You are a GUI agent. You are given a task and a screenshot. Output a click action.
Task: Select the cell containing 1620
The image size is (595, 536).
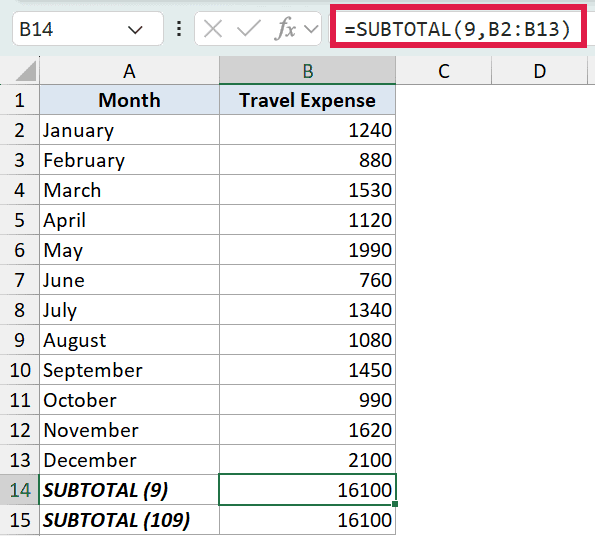[308, 430]
